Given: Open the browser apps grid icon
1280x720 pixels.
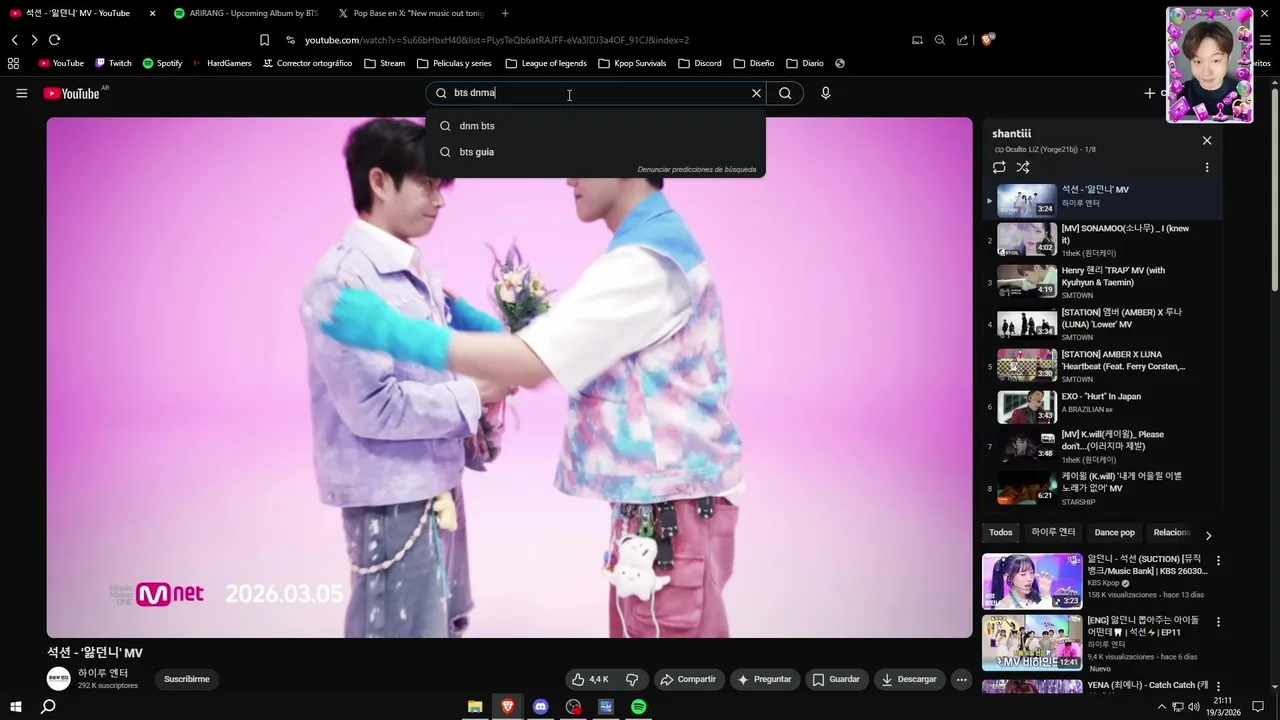Looking at the screenshot, I should [x=13, y=63].
